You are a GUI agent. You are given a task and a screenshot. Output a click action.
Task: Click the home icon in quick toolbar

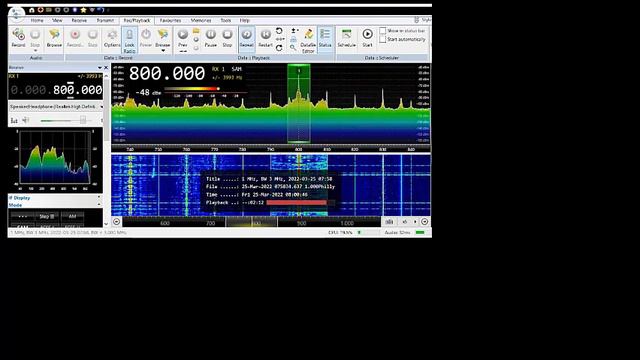pyautogui.click(x=31, y=10)
